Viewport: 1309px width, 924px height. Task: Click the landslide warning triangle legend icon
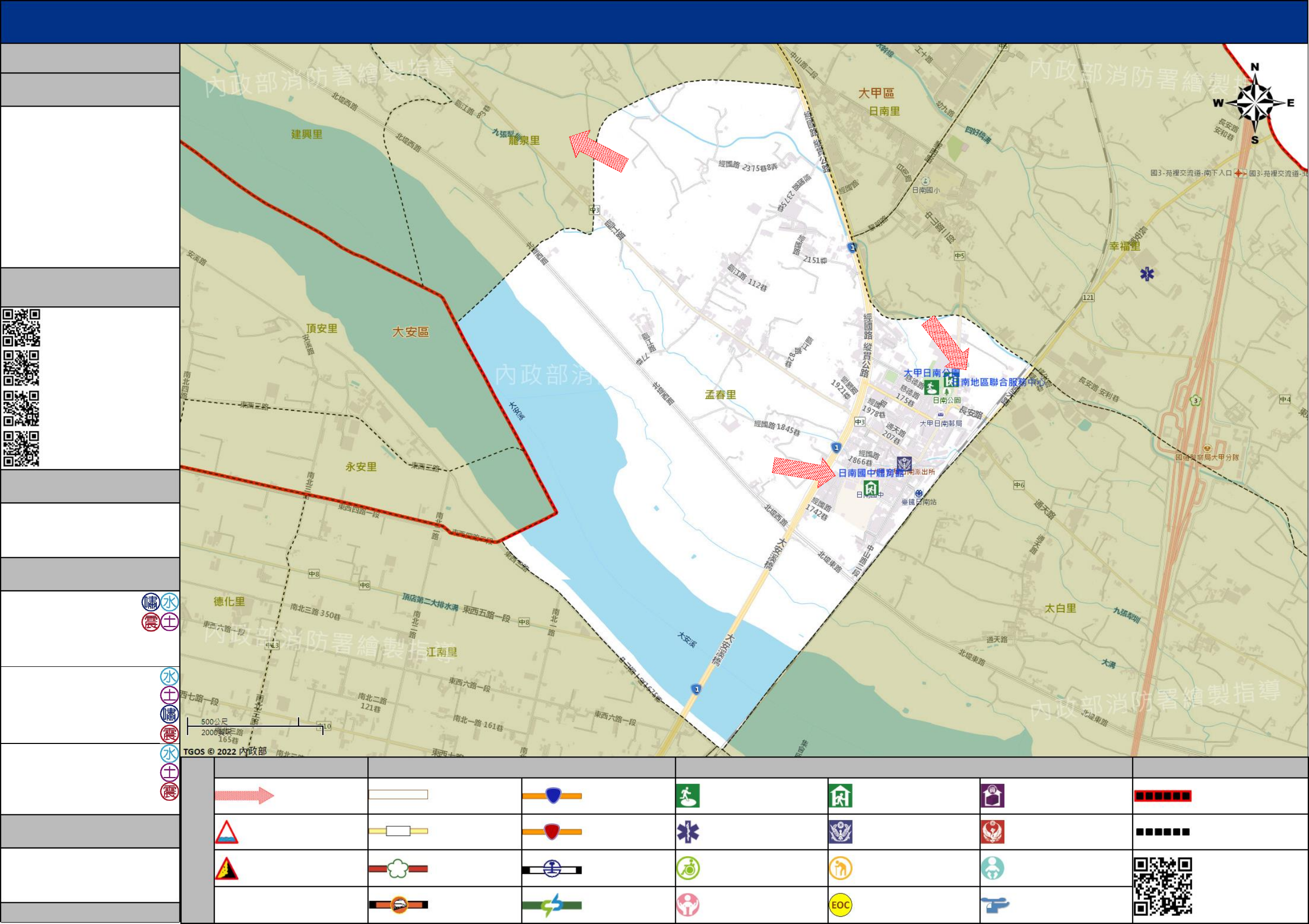click(x=226, y=869)
